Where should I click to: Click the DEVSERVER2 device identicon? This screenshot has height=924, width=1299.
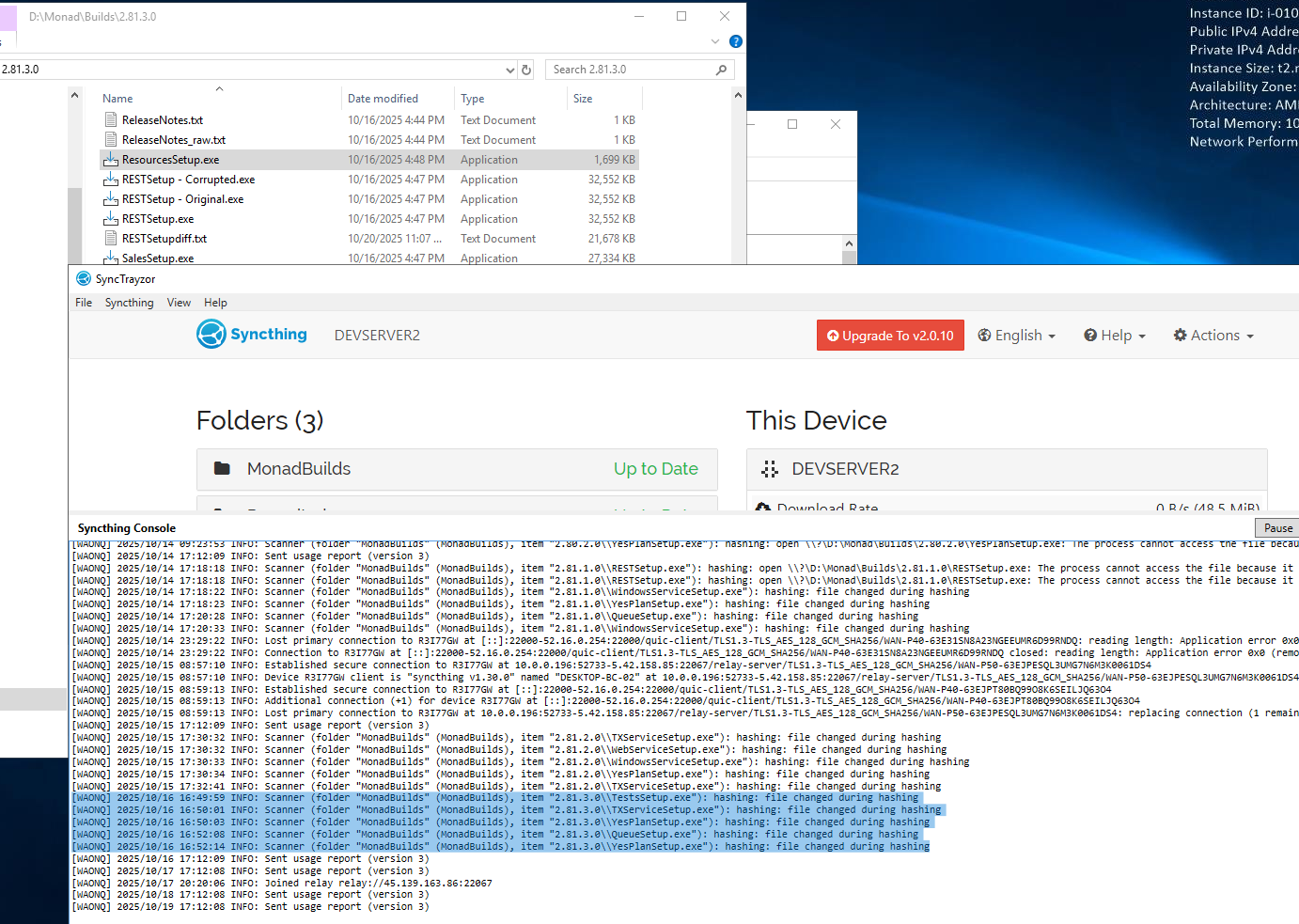770,469
